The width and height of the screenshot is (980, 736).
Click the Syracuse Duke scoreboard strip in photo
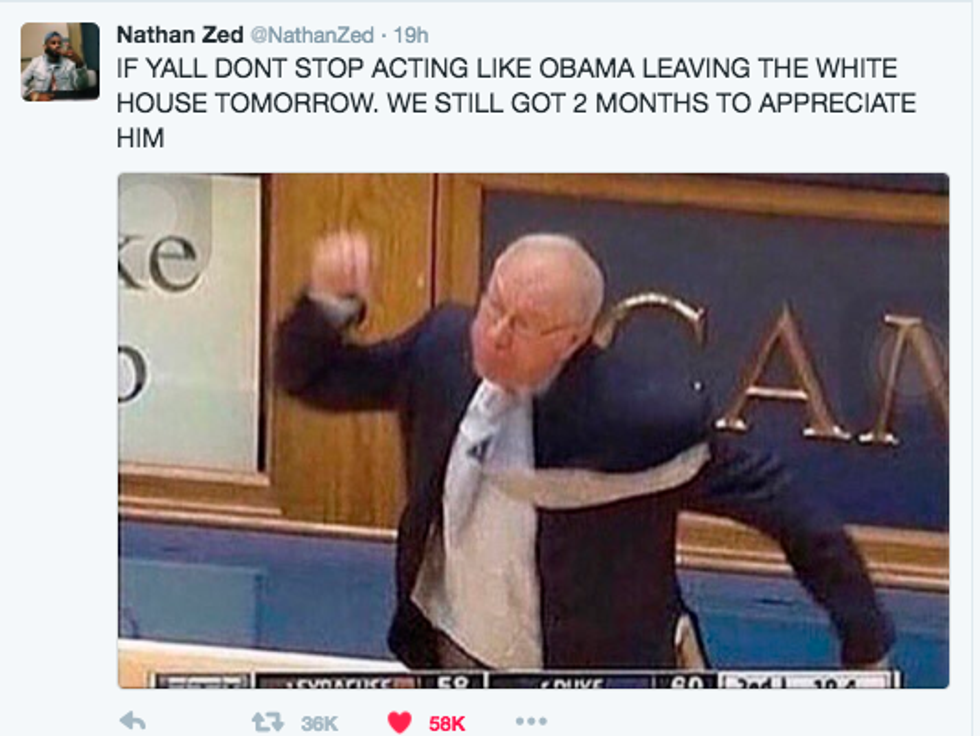pos(525,680)
